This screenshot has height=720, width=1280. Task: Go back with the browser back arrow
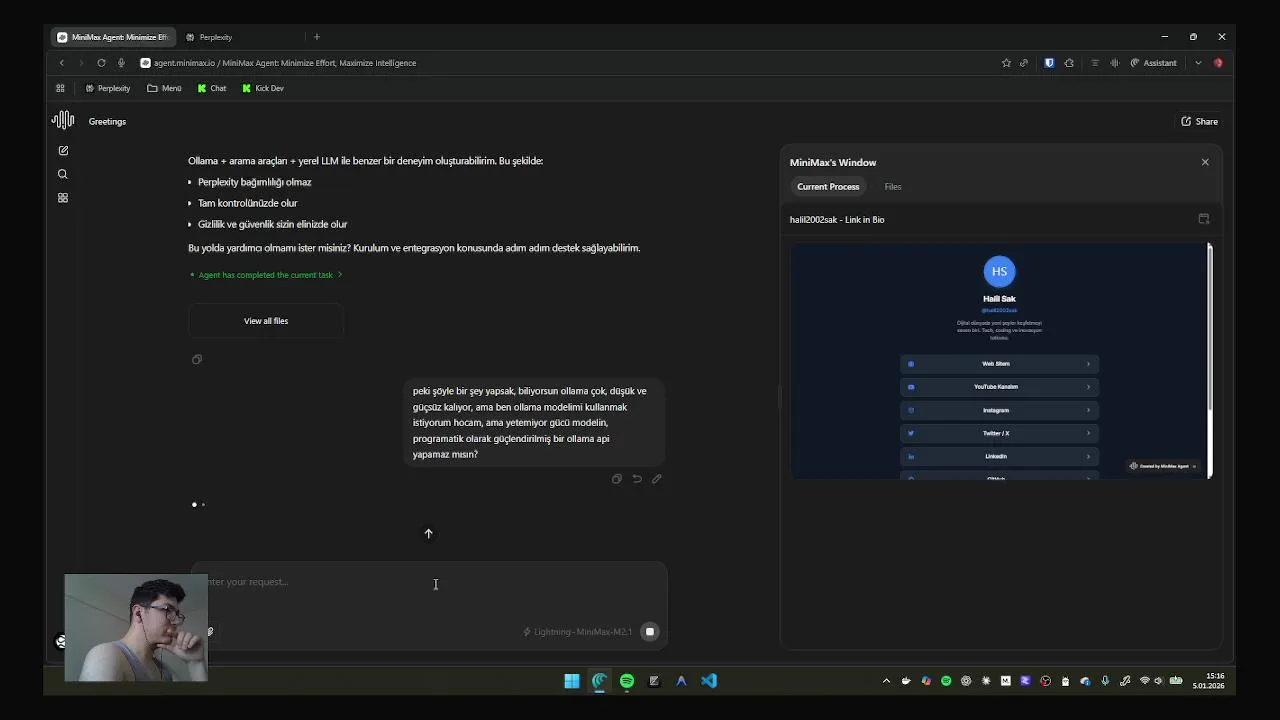click(61, 63)
